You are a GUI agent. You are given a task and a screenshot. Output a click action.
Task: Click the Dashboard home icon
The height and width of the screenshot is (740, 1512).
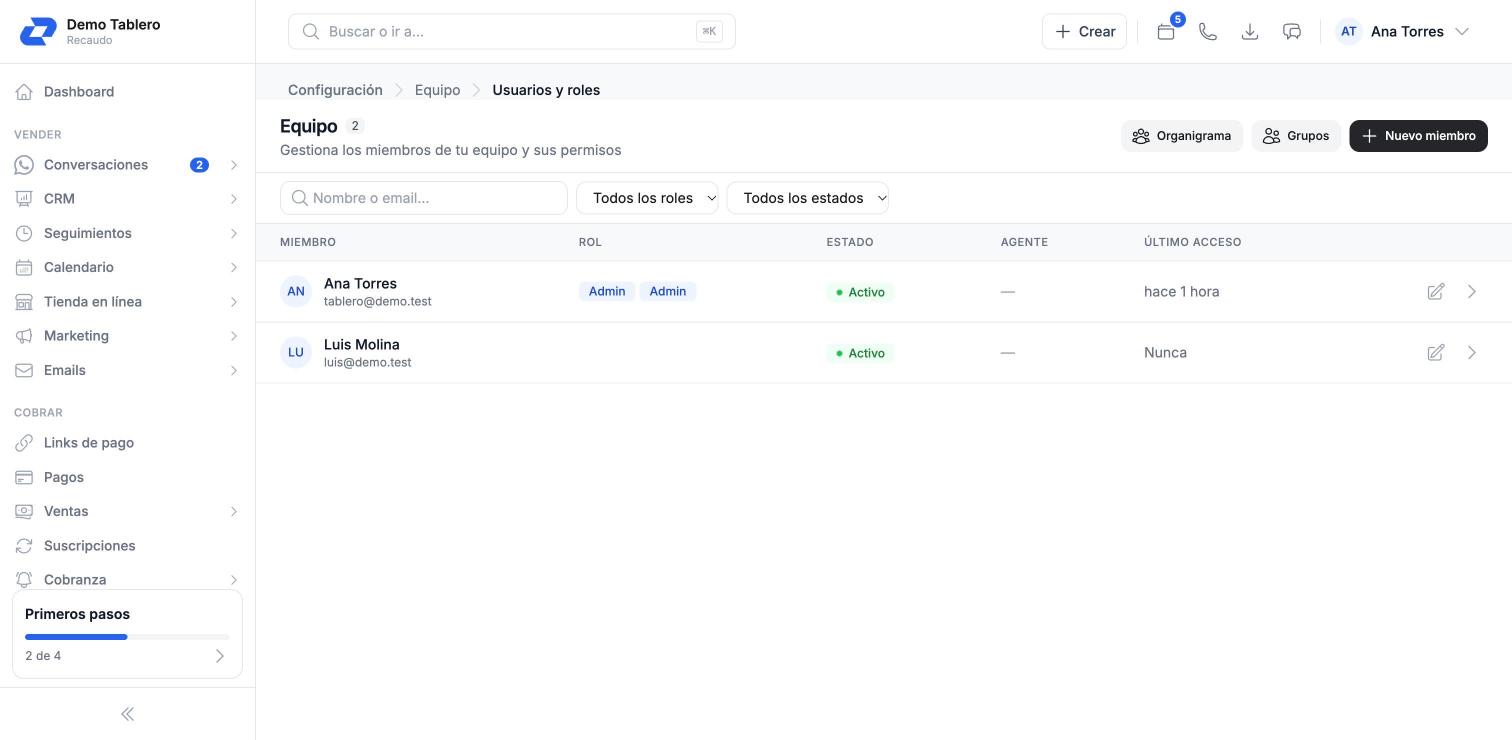24,92
